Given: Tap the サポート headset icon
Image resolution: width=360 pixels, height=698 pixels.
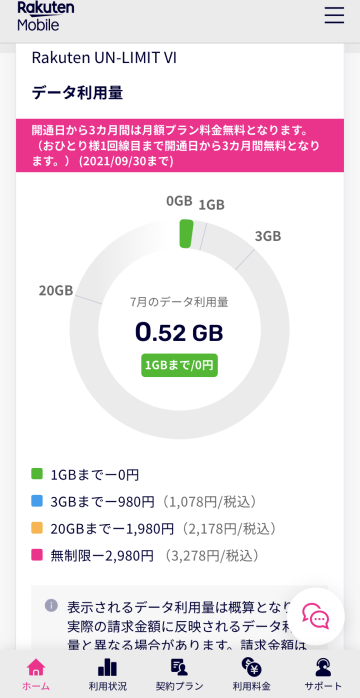Looking at the screenshot, I should (x=324, y=667).
